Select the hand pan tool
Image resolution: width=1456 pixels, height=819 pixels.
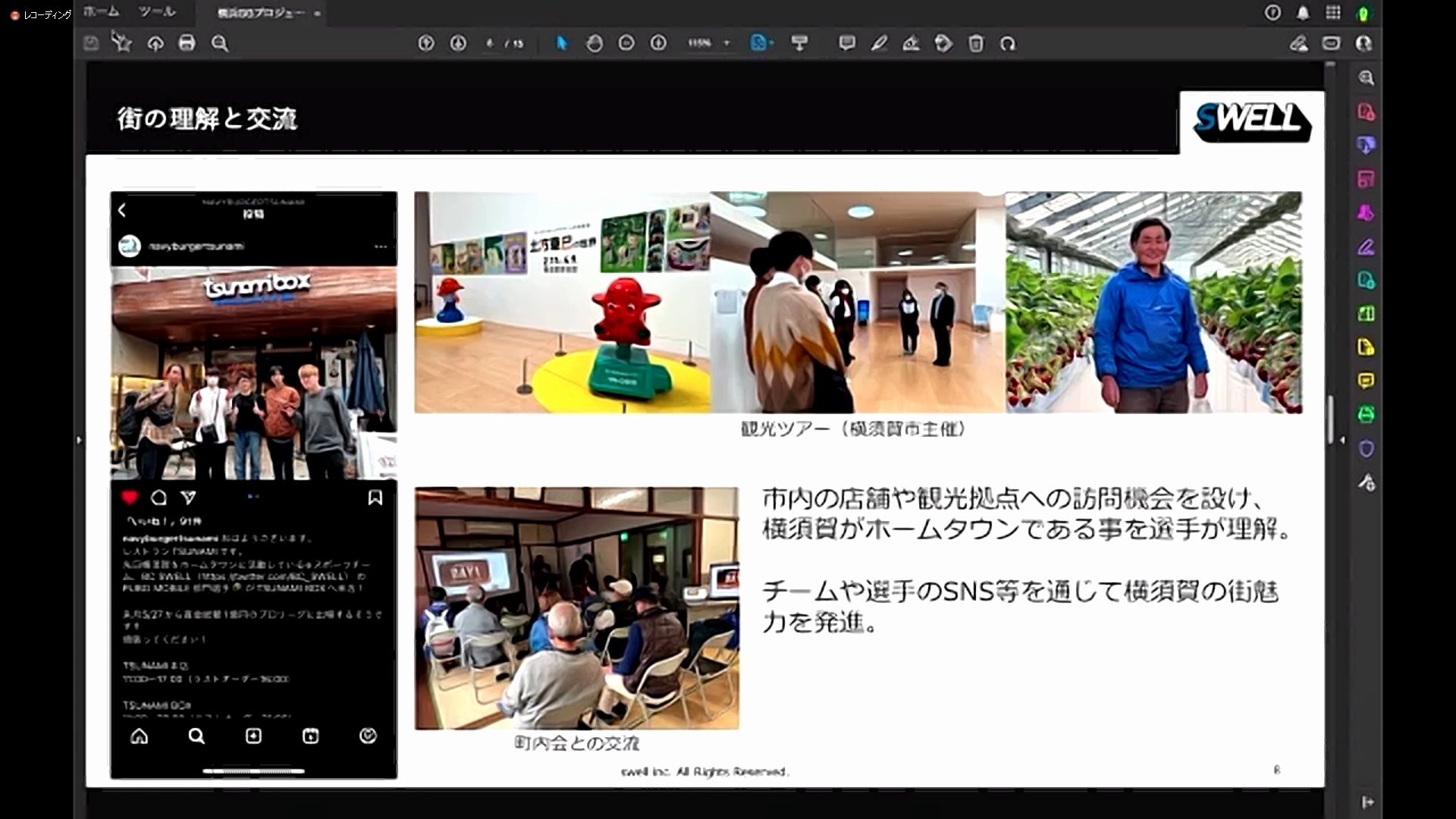click(x=595, y=43)
